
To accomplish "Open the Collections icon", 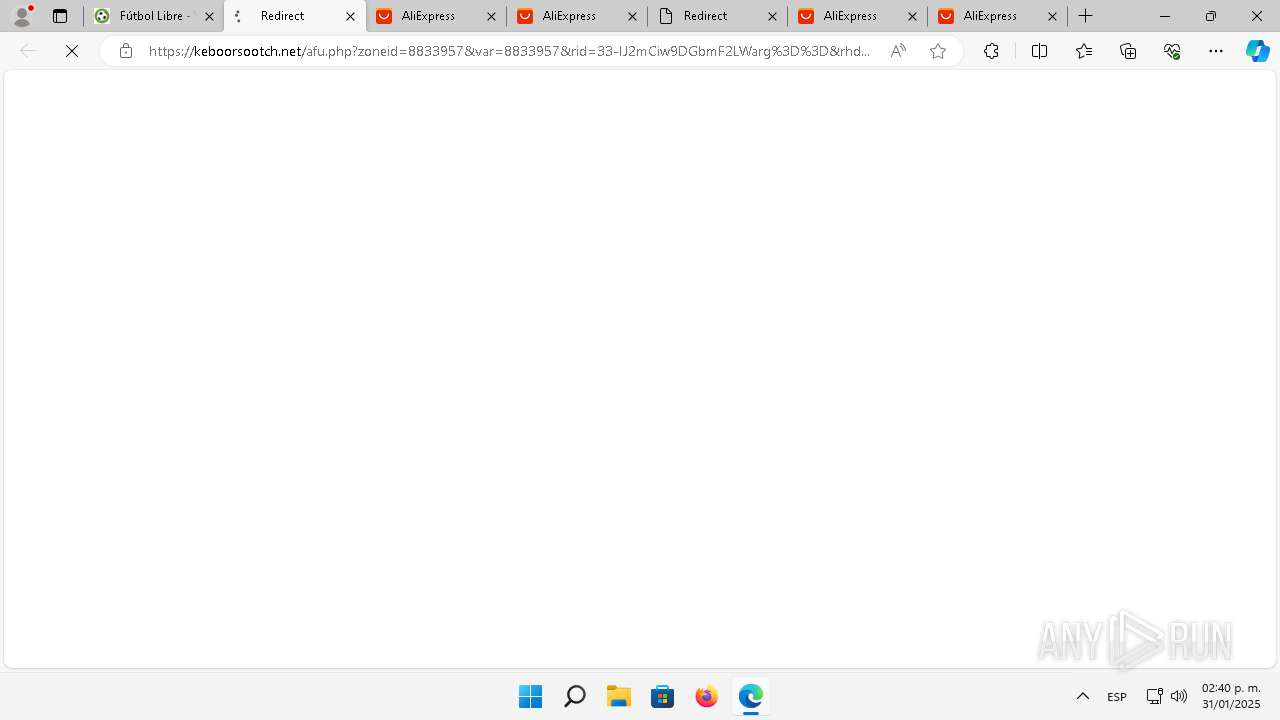I will [x=1128, y=51].
